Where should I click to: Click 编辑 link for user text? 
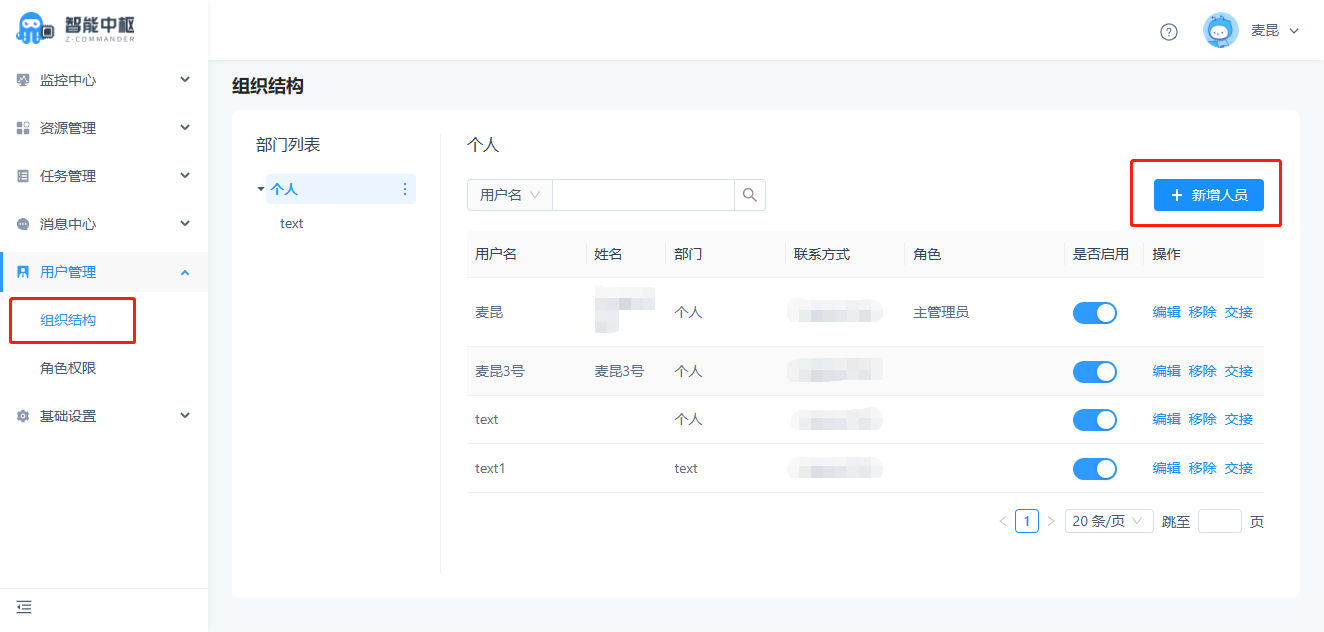[x=1166, y=420]
